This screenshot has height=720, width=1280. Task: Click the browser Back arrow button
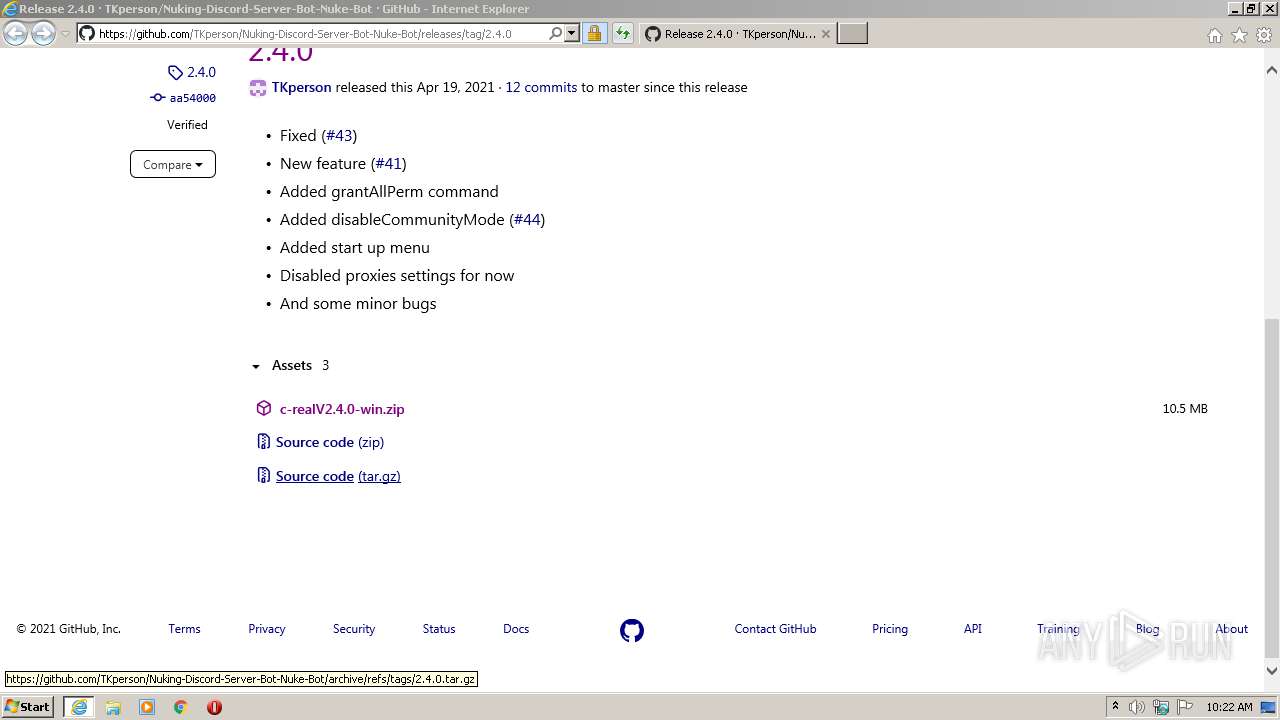(16, 33)
